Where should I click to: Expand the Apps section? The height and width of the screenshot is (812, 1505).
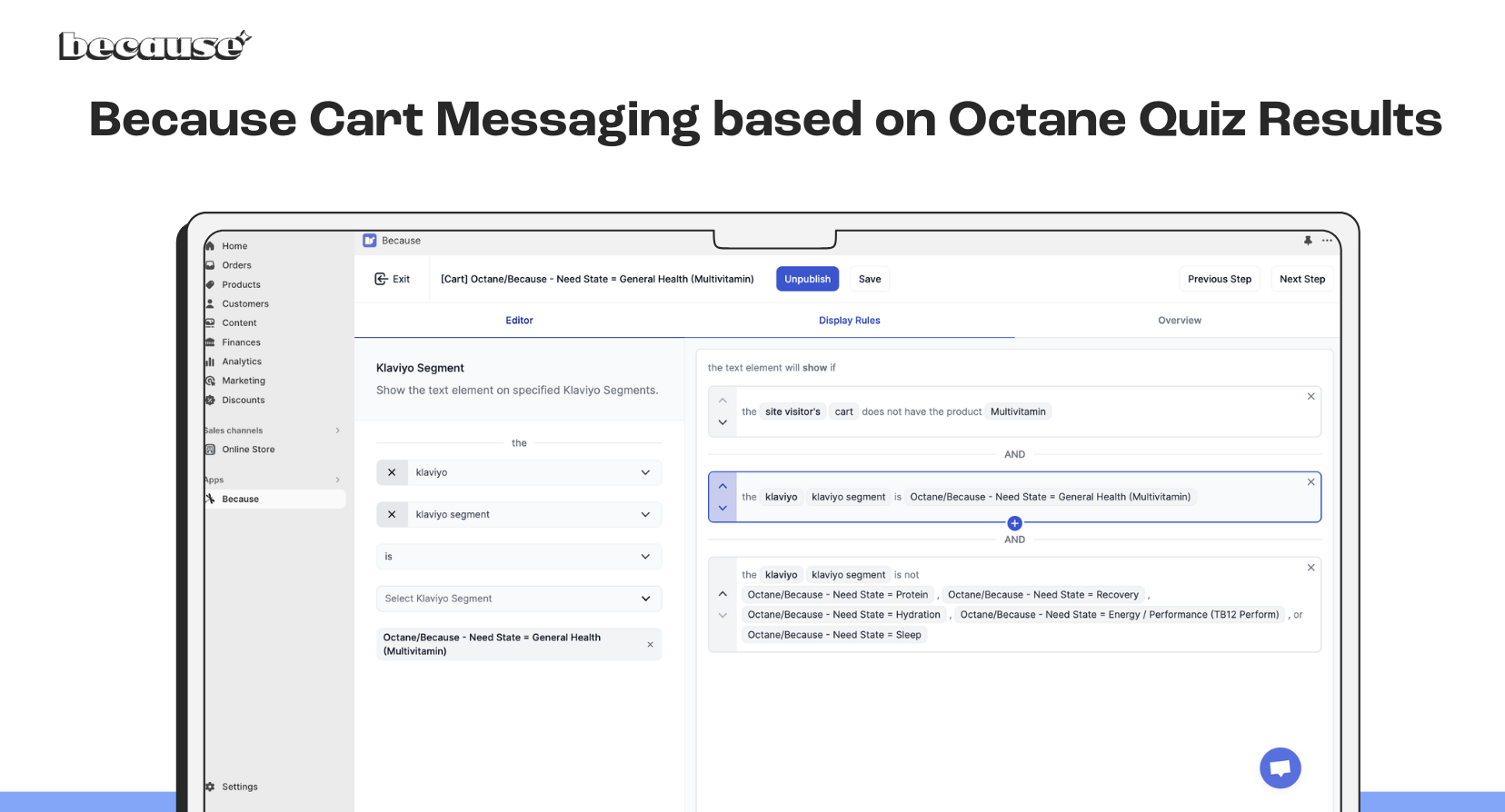pos(338,480)
